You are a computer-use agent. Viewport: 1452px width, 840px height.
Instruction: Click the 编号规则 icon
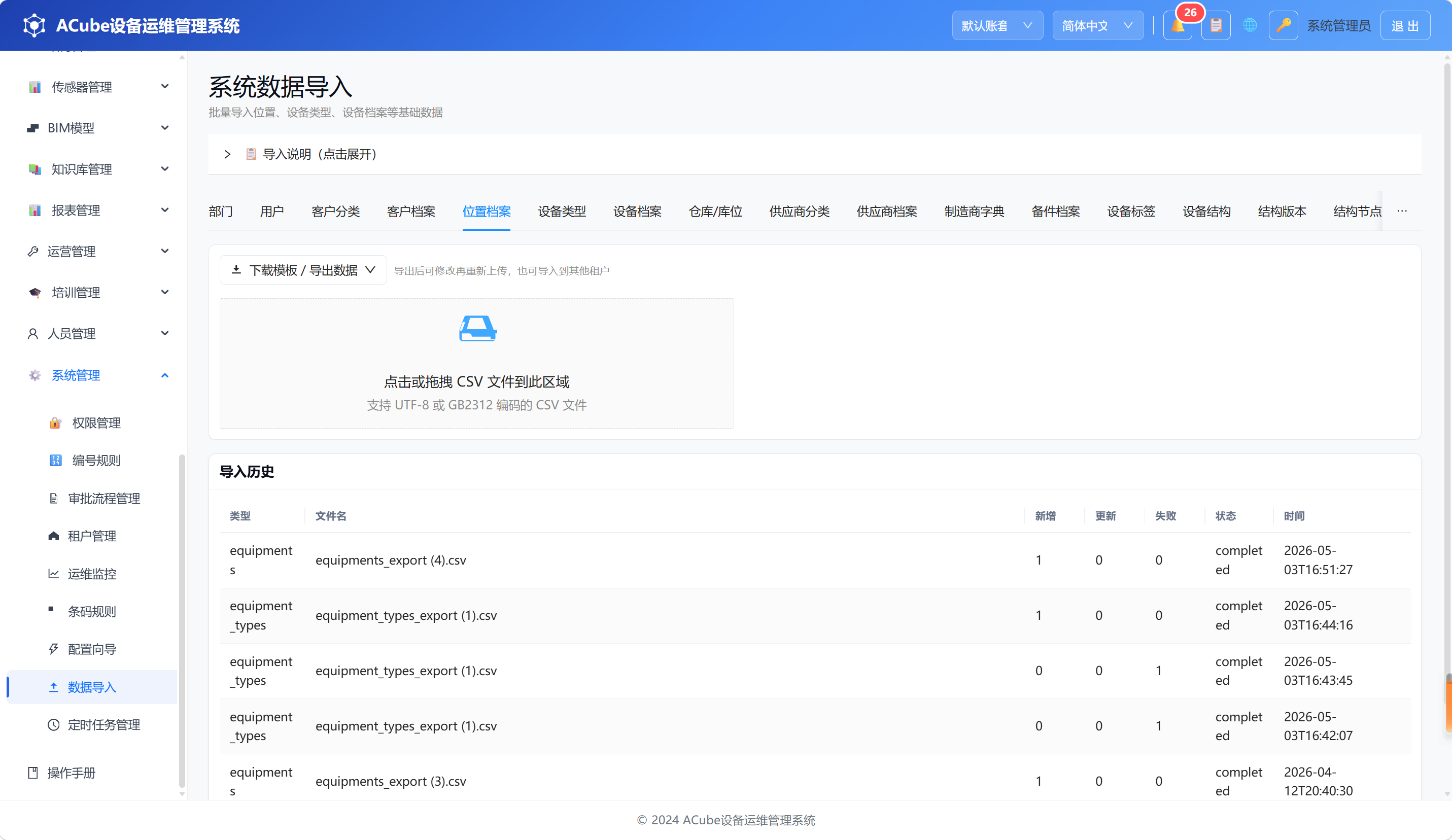tap(55, 461)
